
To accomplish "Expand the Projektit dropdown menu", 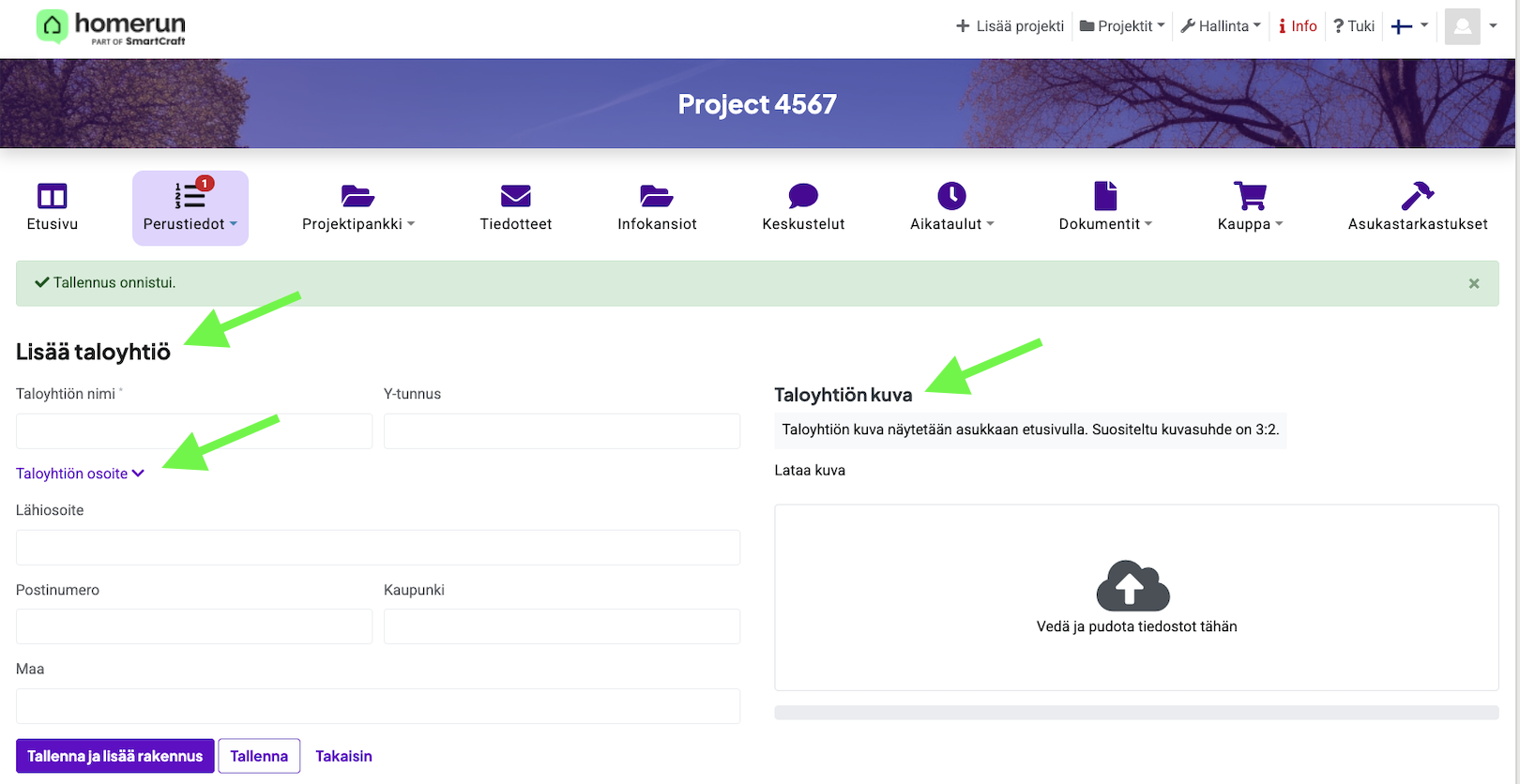I will [1122, 26].
